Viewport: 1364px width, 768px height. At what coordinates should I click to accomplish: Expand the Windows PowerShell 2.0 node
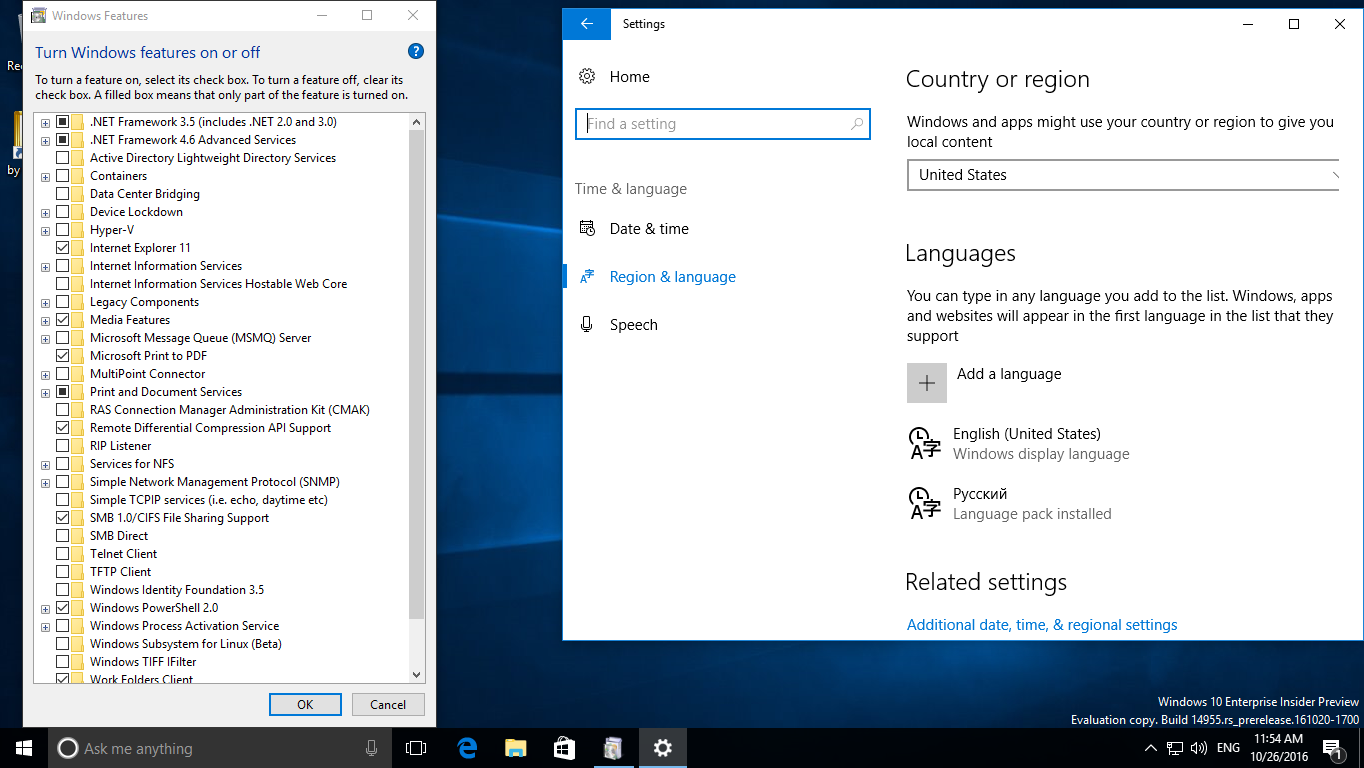click(45, 608)
